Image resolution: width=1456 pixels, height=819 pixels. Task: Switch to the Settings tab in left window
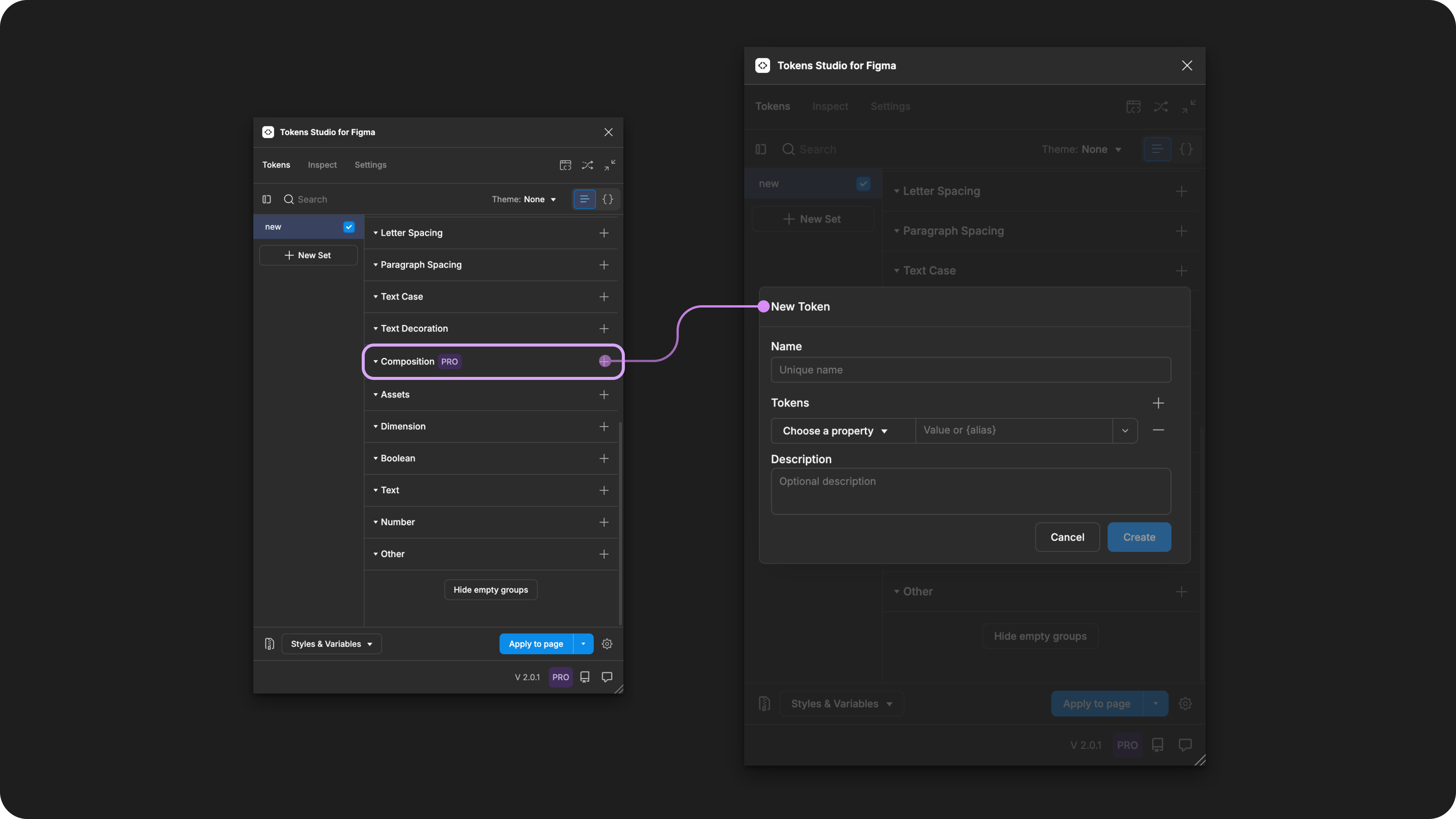click(x=370, y=165)
